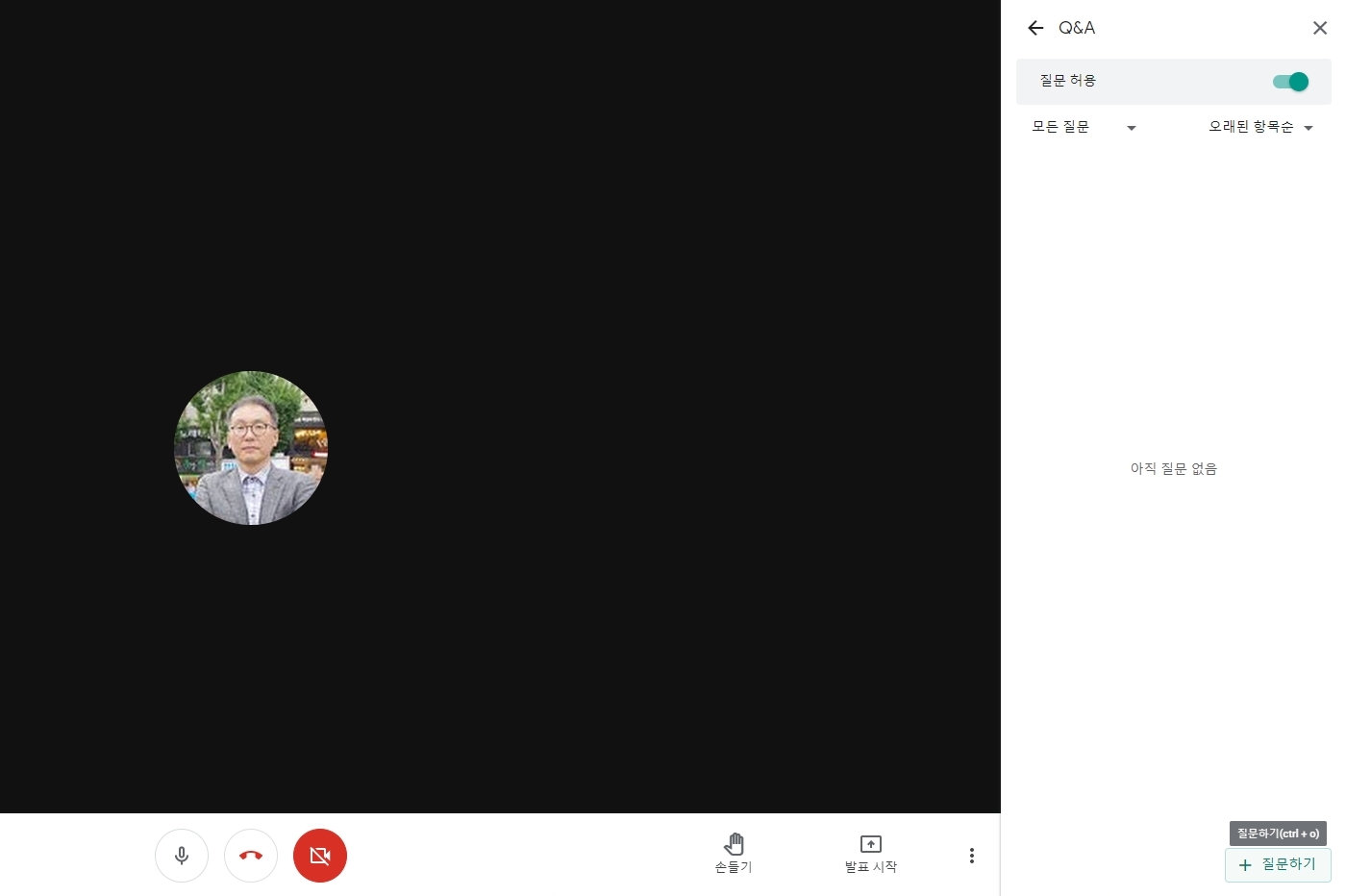Screen dimensions: 1346x896
Task: Open the 모든 질문 filter dropdown
Action: (1084, 127)
